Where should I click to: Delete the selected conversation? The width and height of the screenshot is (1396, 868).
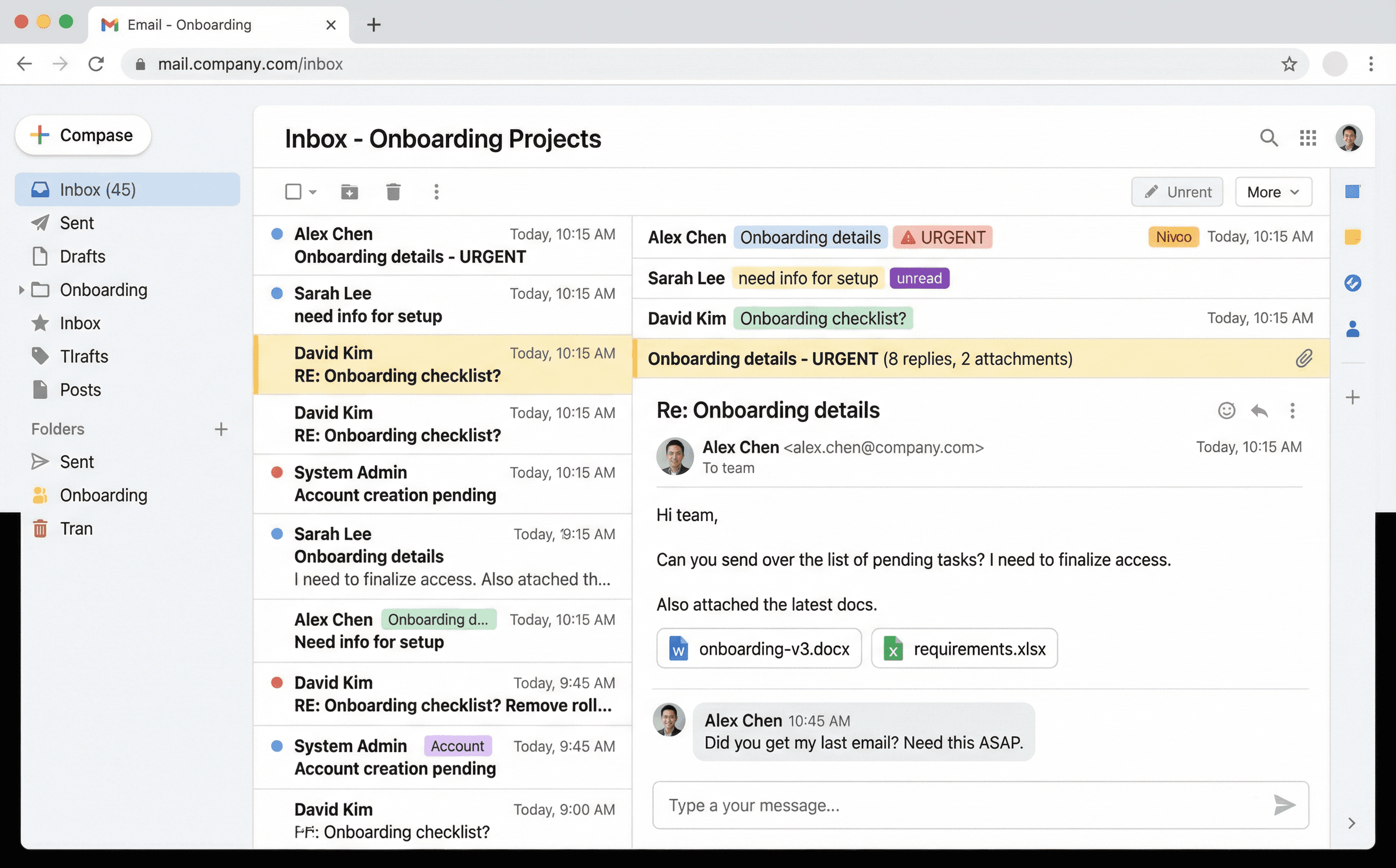point(393,192)
